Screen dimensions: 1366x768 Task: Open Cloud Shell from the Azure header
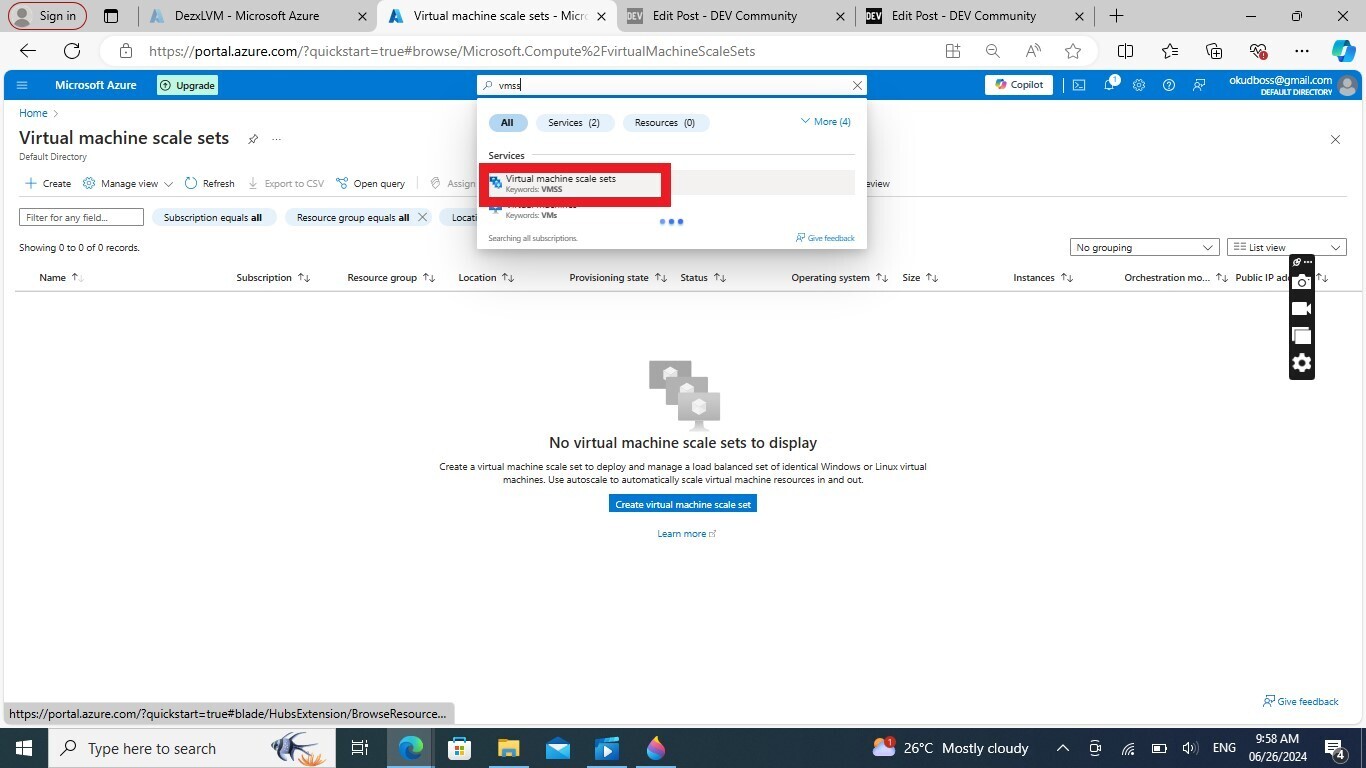pos(1079,85)
